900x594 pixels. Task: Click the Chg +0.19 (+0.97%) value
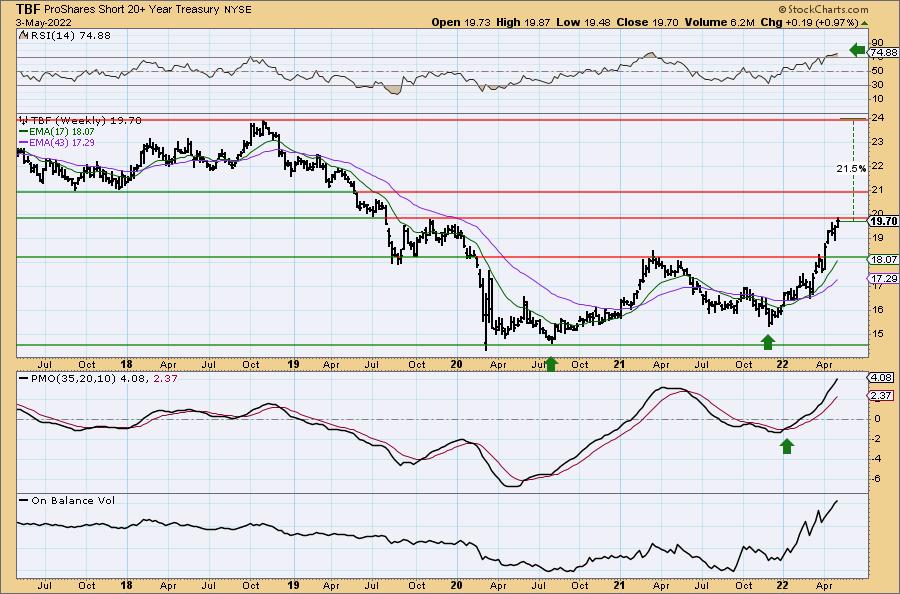tap(809, 22)
